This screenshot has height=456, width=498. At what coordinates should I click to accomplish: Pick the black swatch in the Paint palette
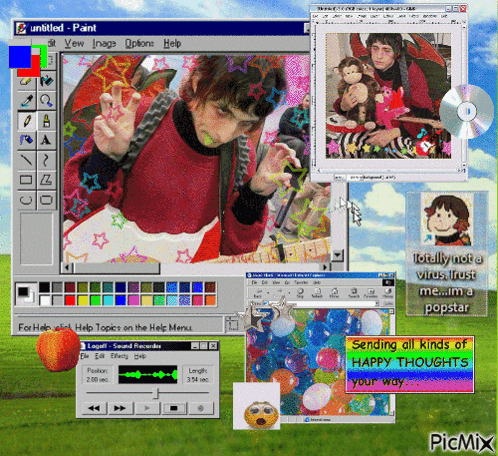coord(44,287)
